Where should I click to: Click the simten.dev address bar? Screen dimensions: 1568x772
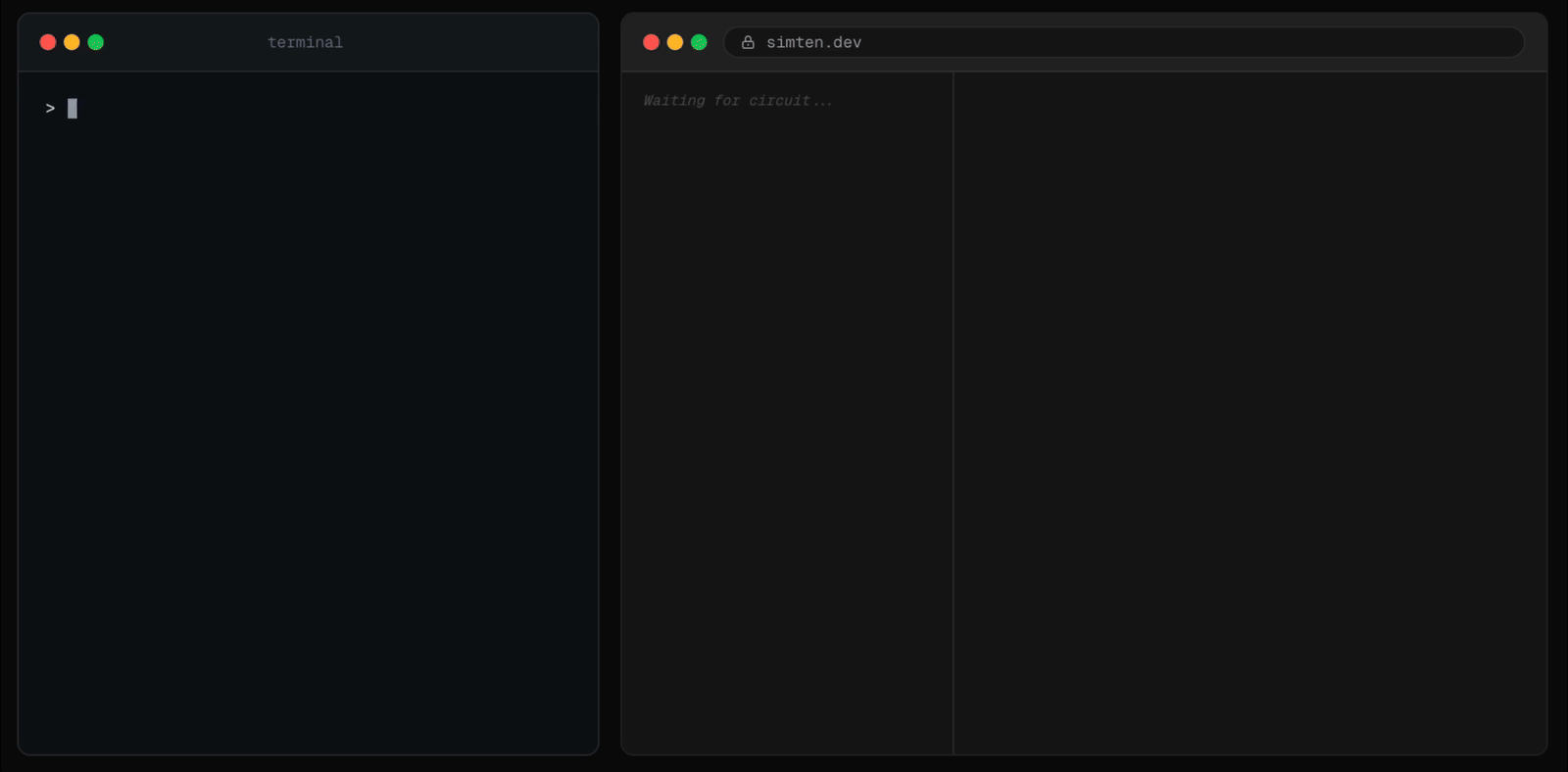1124,42
